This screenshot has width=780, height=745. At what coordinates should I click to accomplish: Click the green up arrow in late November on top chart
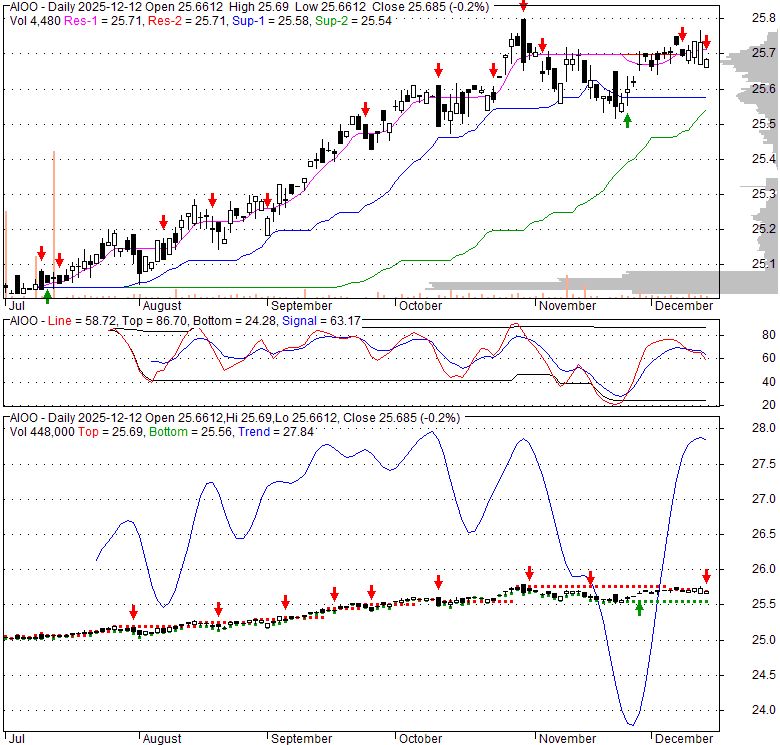pyautogui.click(x=627, y=120)
